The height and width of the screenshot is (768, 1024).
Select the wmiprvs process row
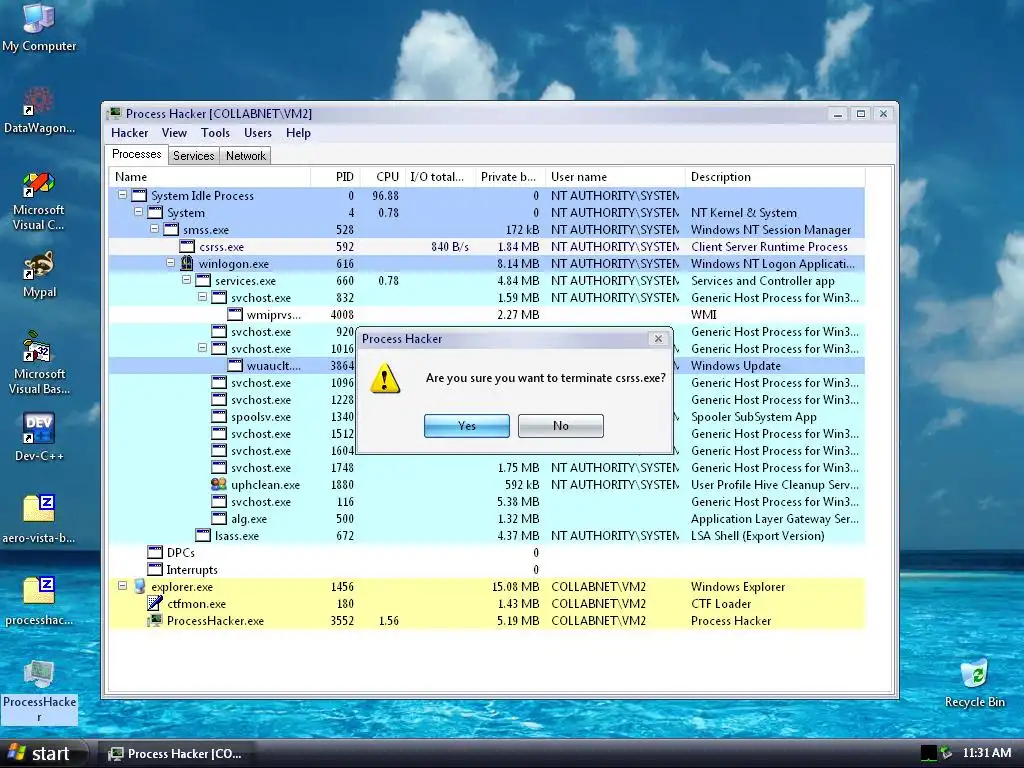click(487, 314)
